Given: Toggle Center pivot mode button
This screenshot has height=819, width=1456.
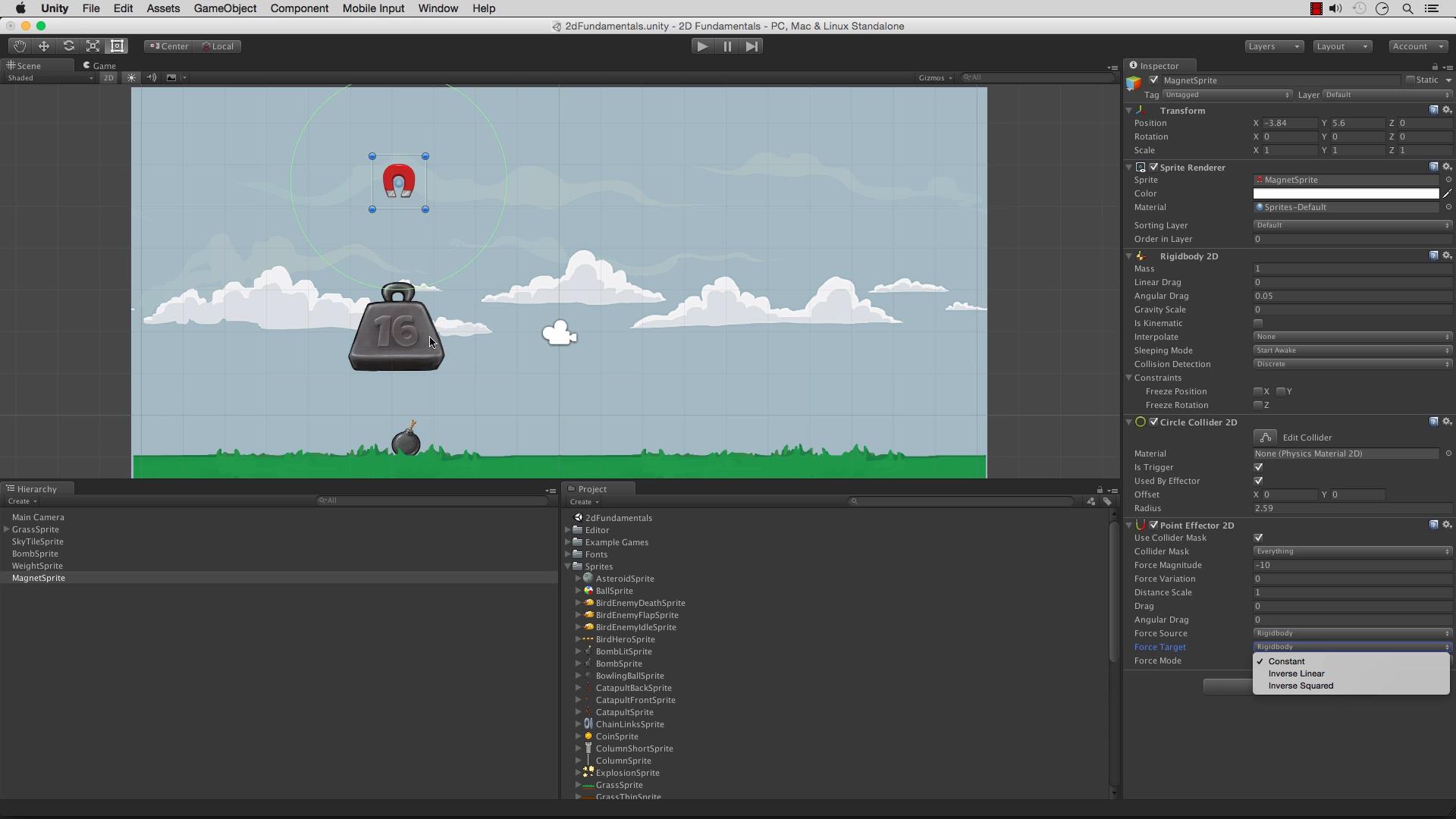Looking at the screenshot, I should tap(168, 46).
